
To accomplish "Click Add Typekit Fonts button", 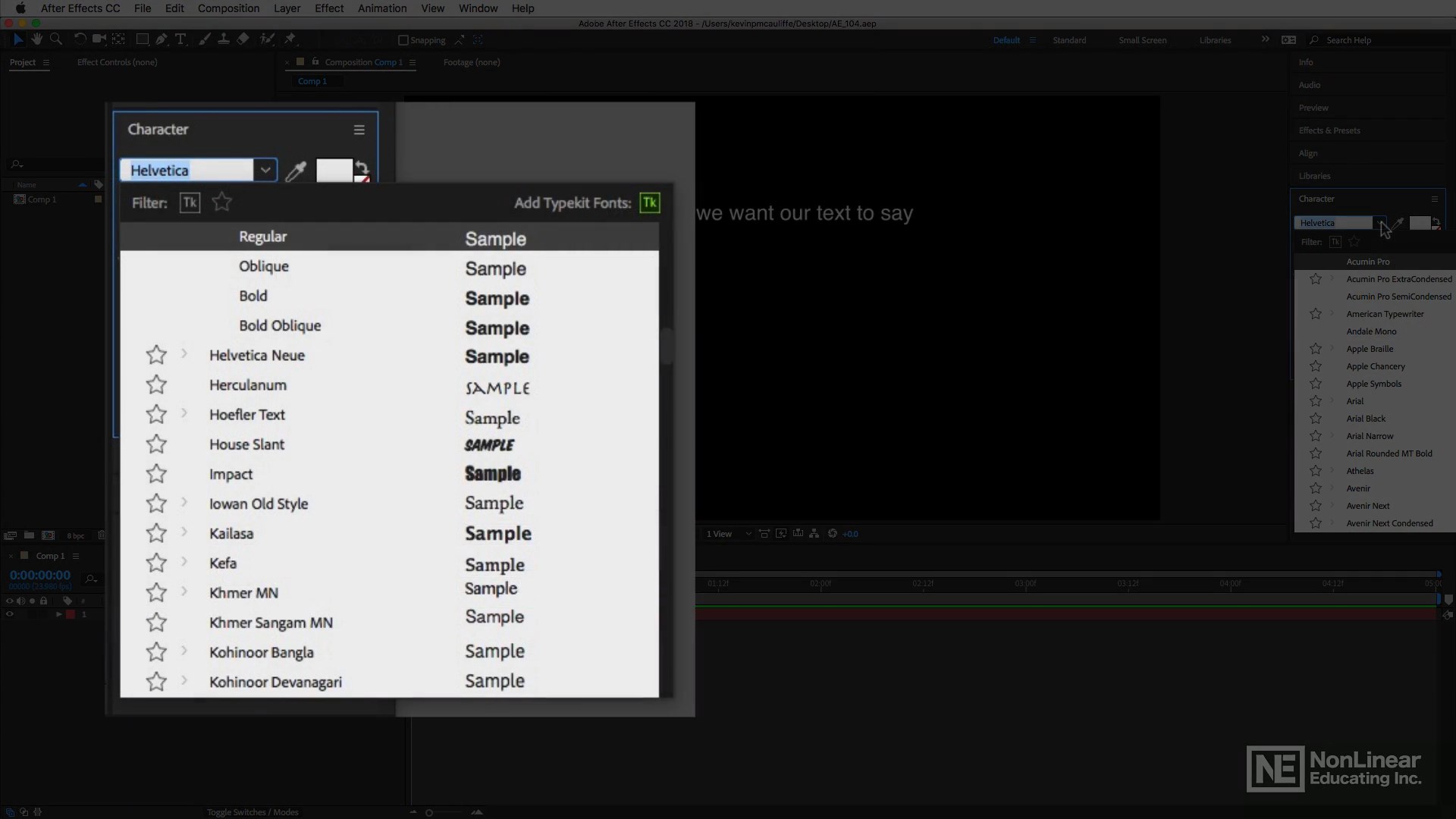I will pos(650,202).
